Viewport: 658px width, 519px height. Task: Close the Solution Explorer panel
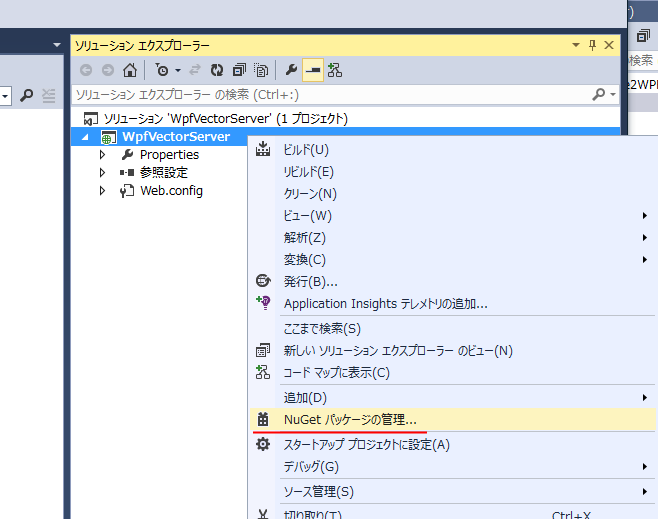coord(609,45)
